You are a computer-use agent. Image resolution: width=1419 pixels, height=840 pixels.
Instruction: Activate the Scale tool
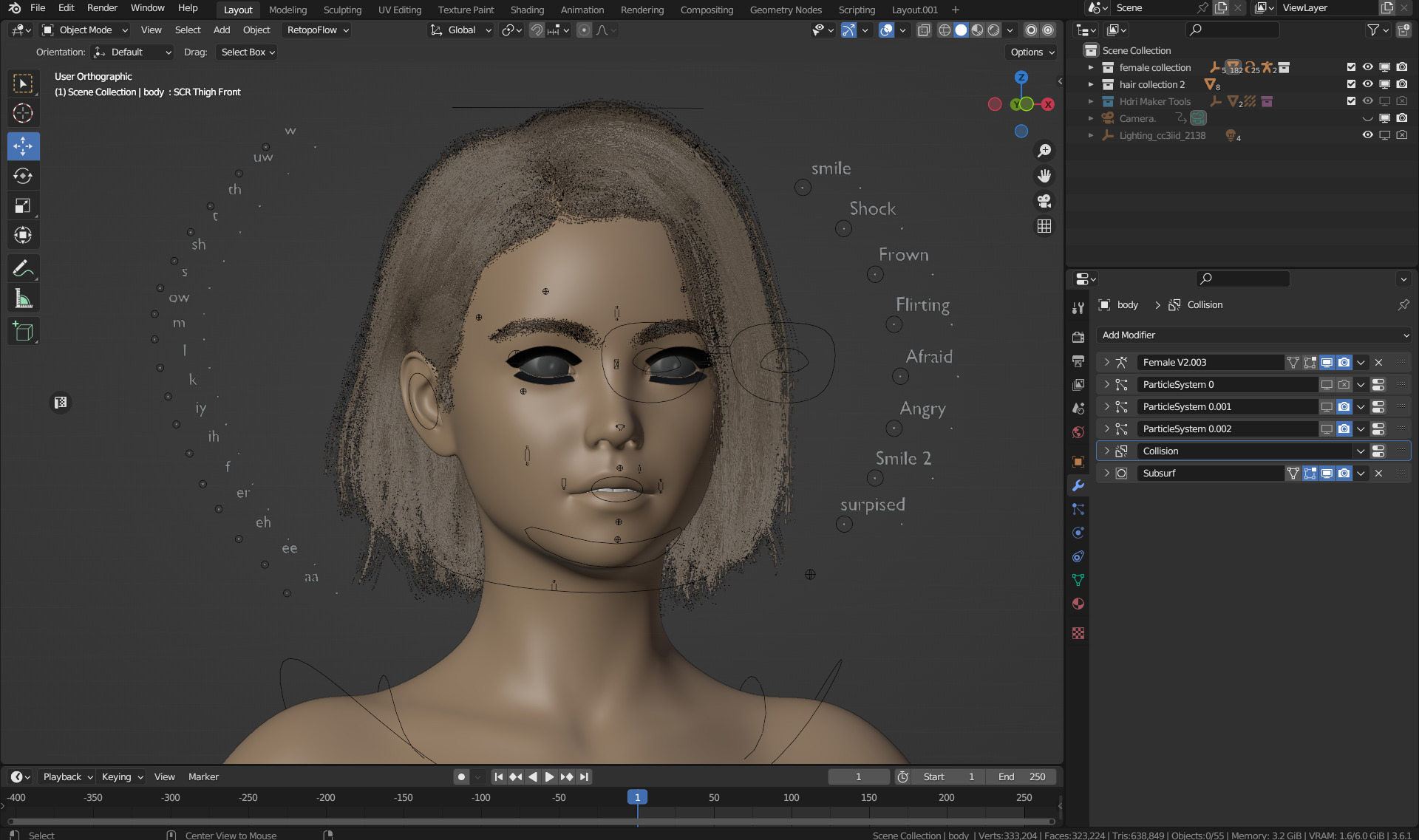click(x=23, y=205)
